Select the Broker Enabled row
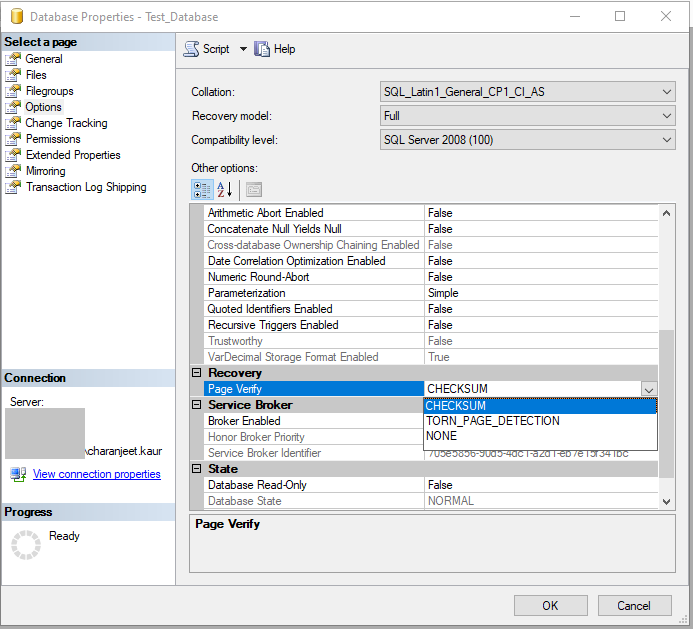Image resolution: width=693 pixels, height=629 pixels. click(313, 421)
